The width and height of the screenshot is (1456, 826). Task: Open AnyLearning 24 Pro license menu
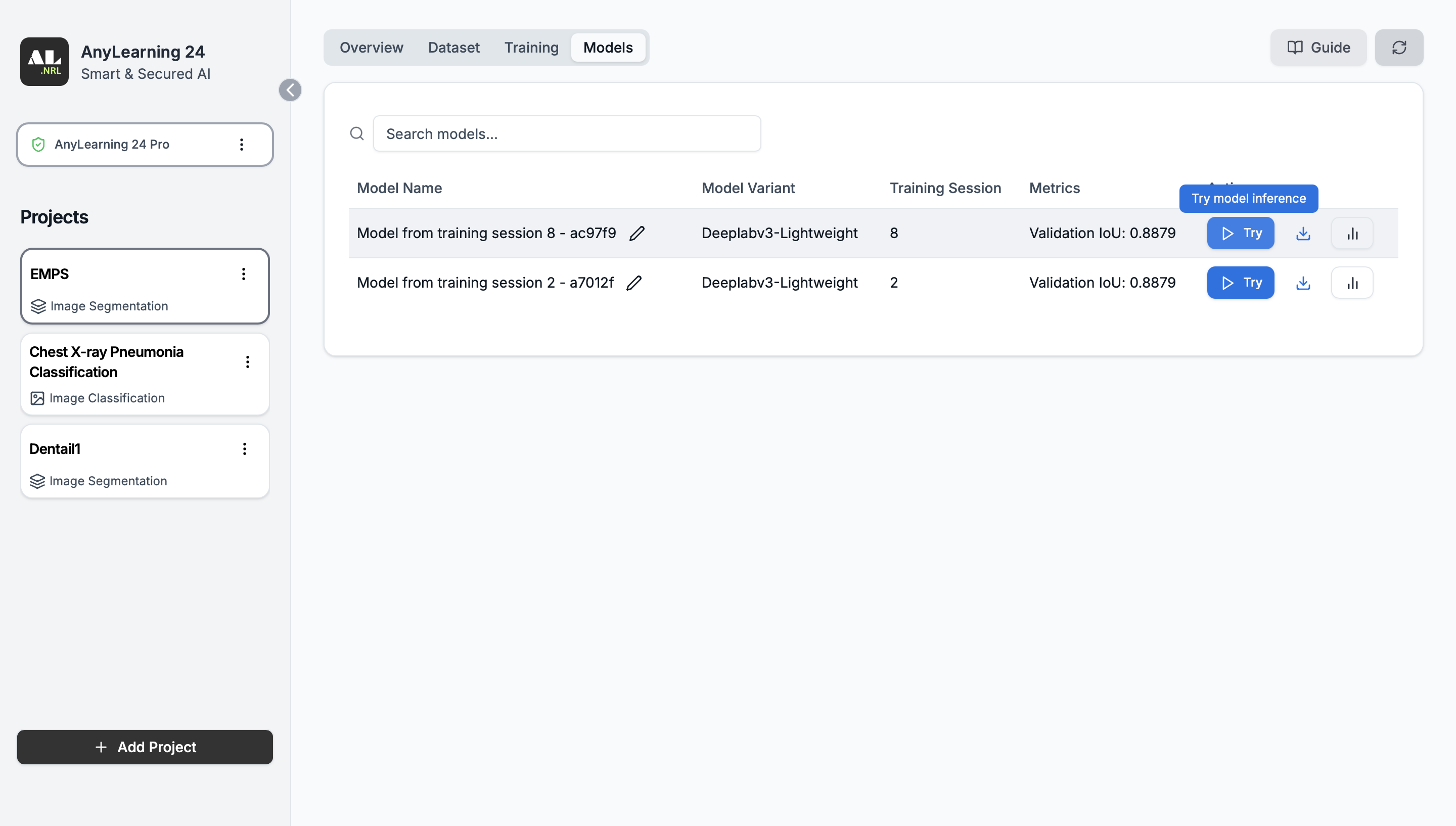(242, 145)
